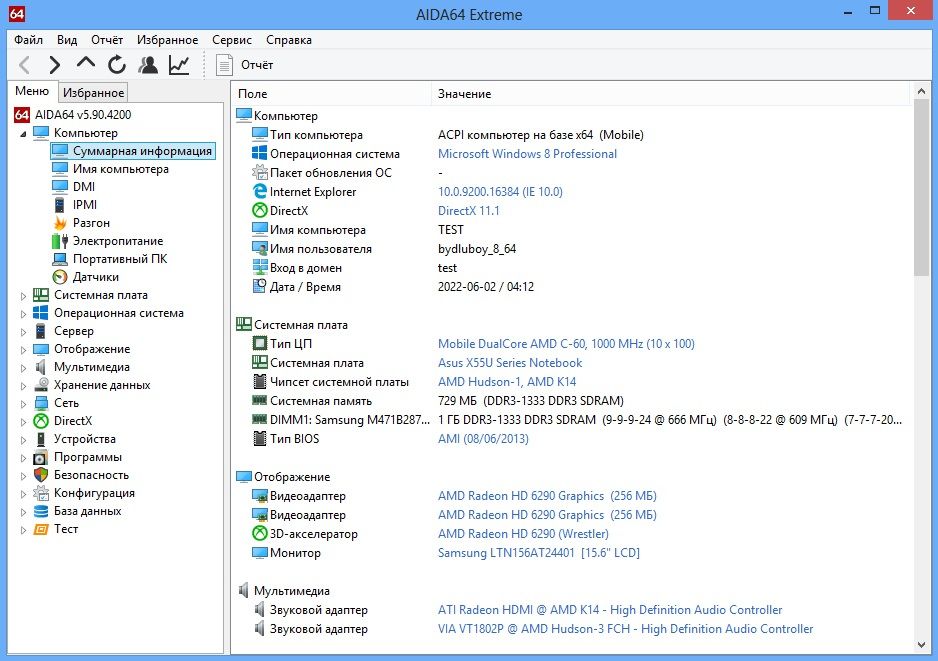Click the vertical scrollbar thumb in report
The width and height of the screenshot is (938, 661).
click(921, 188)
